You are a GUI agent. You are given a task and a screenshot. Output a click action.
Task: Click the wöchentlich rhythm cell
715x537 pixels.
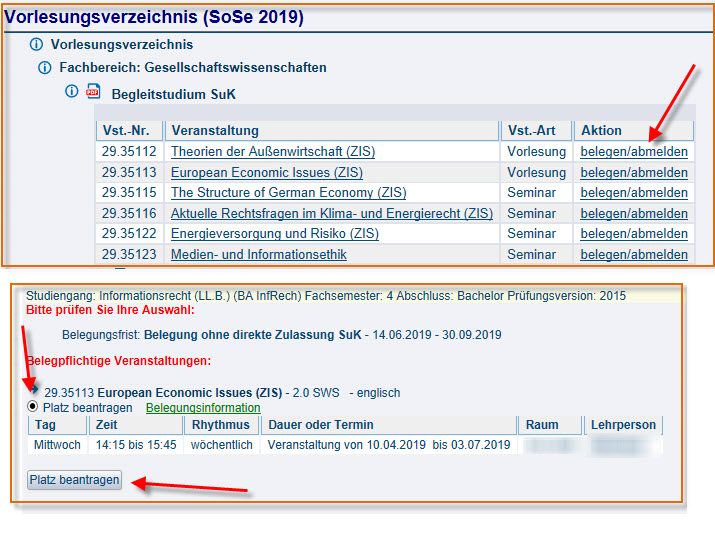tap(222, 445)
